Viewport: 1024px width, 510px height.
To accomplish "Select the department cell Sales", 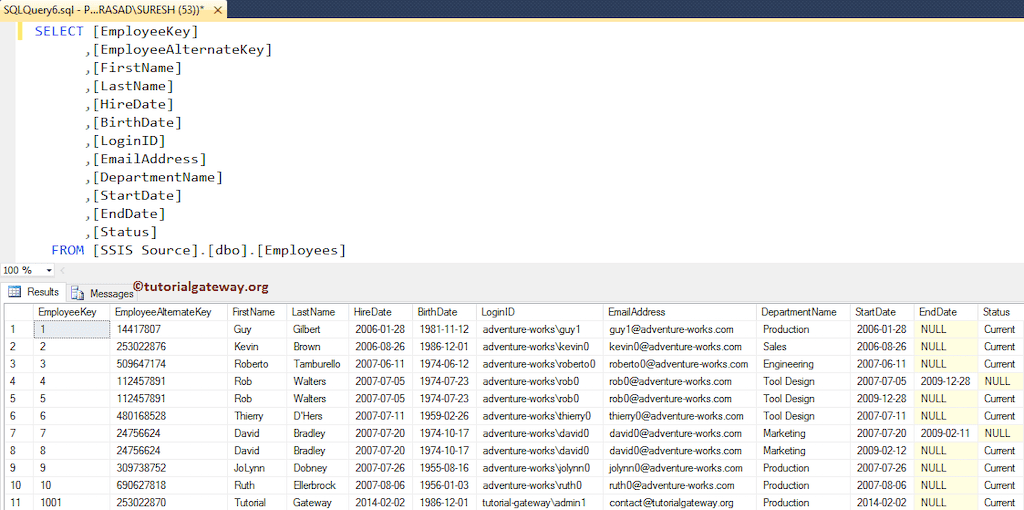I will coord(803,347).
